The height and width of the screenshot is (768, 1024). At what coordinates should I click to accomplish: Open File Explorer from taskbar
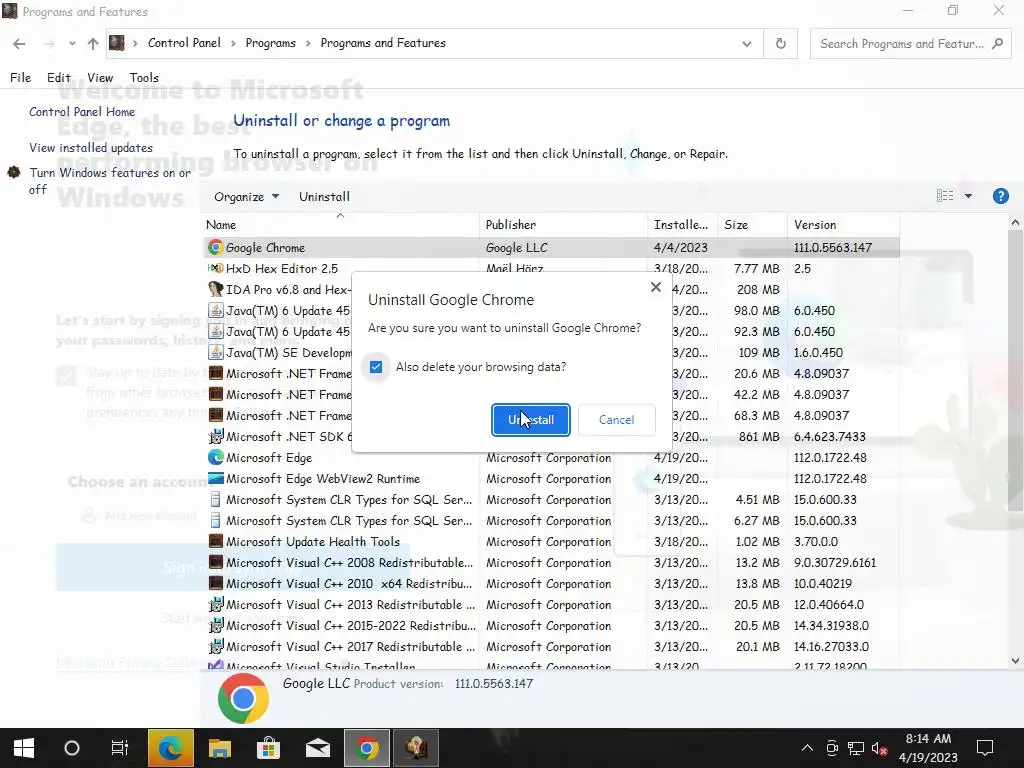[219, 748]
